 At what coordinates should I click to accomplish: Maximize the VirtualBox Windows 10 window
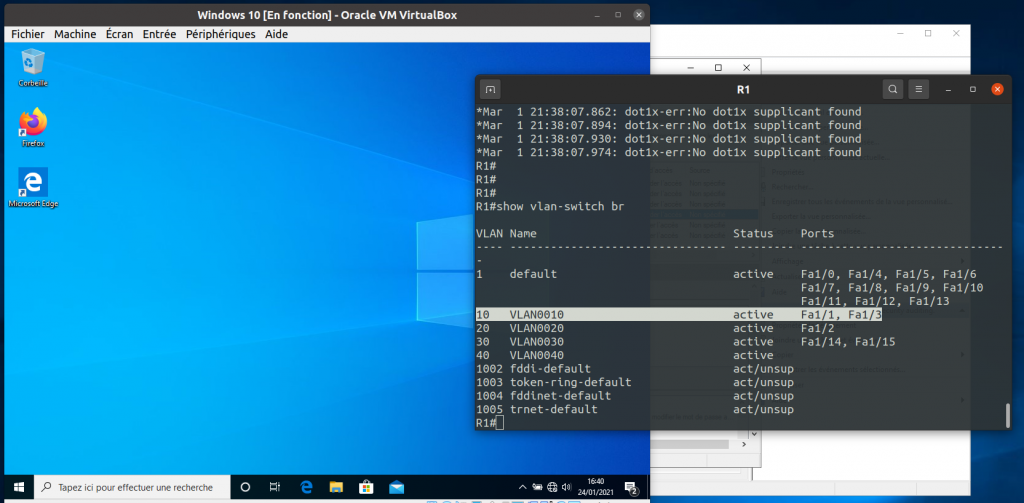[618, 14]
